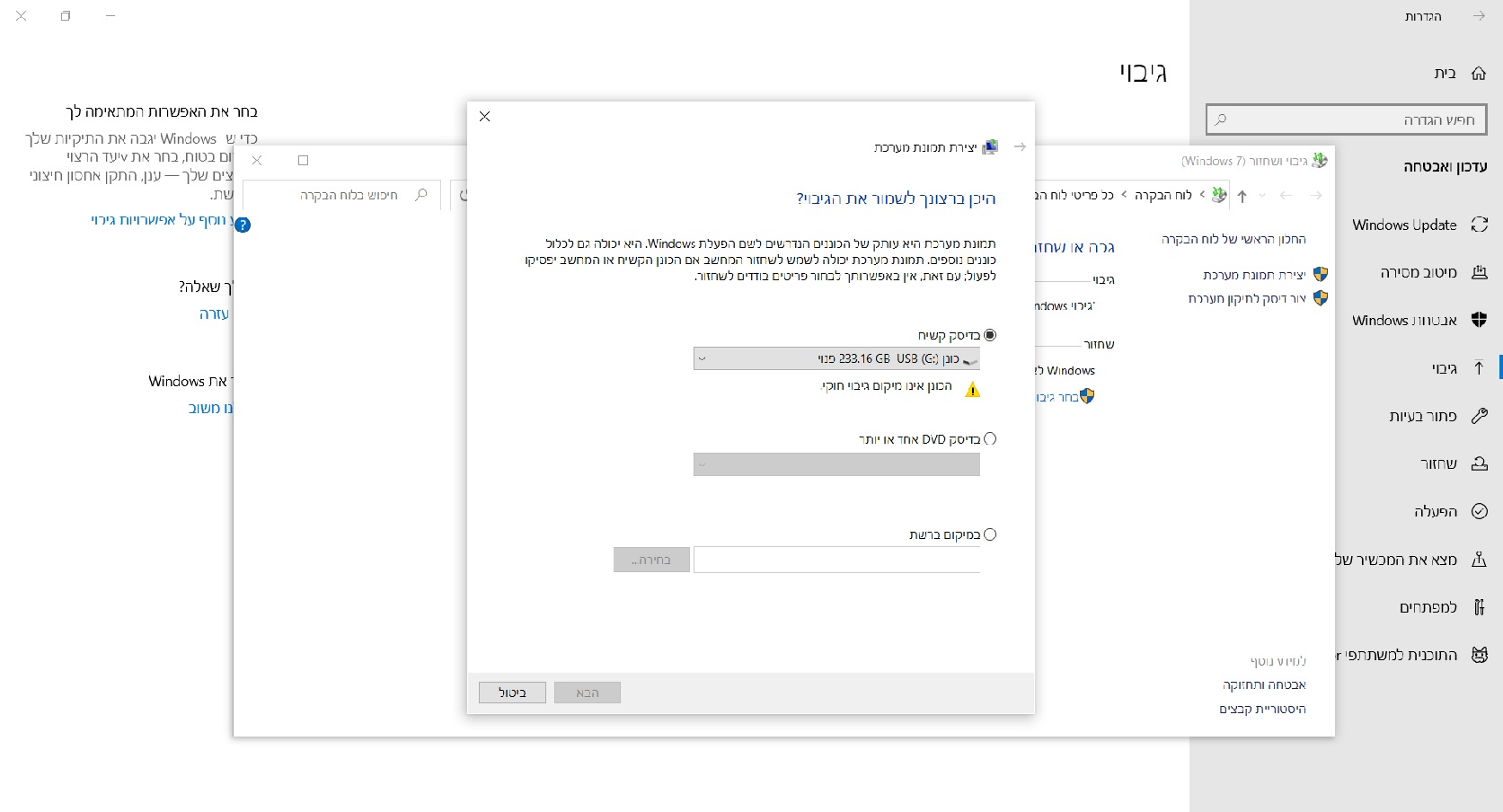Image resolution: width=1503 pixels, height=812 pixels.
Task: Click the blue help question mark icon
Action: [243, 225]
